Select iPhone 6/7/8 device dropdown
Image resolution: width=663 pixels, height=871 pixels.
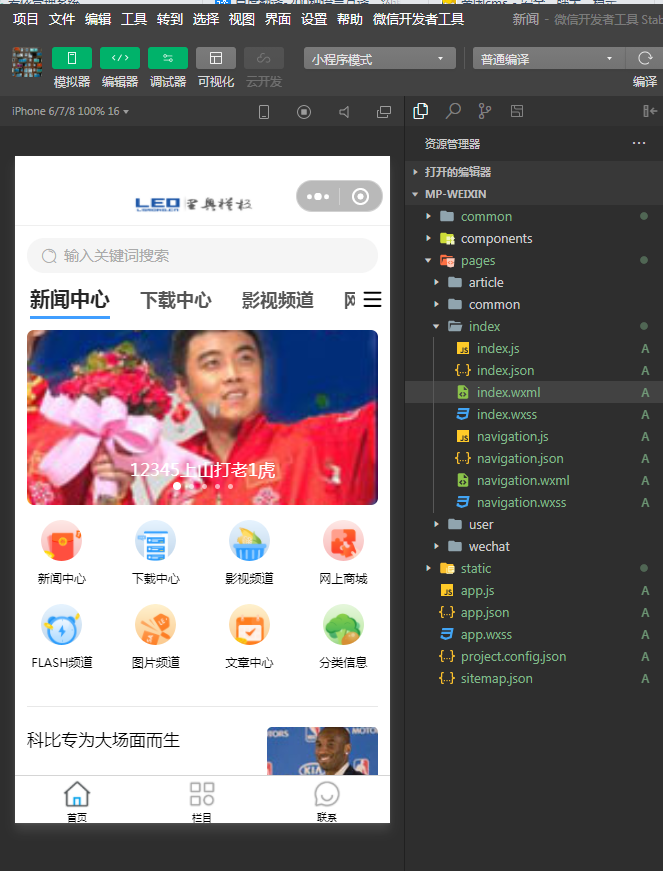[70, 111]
